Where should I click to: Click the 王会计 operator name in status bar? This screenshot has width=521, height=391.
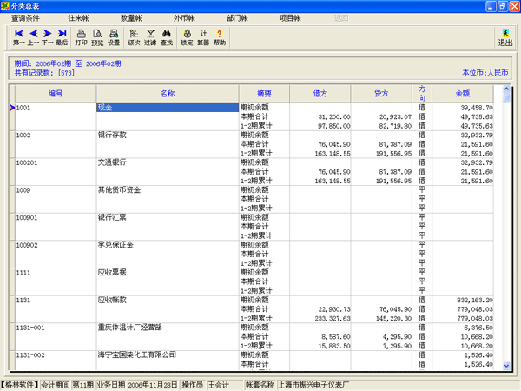tap(218, 385)
